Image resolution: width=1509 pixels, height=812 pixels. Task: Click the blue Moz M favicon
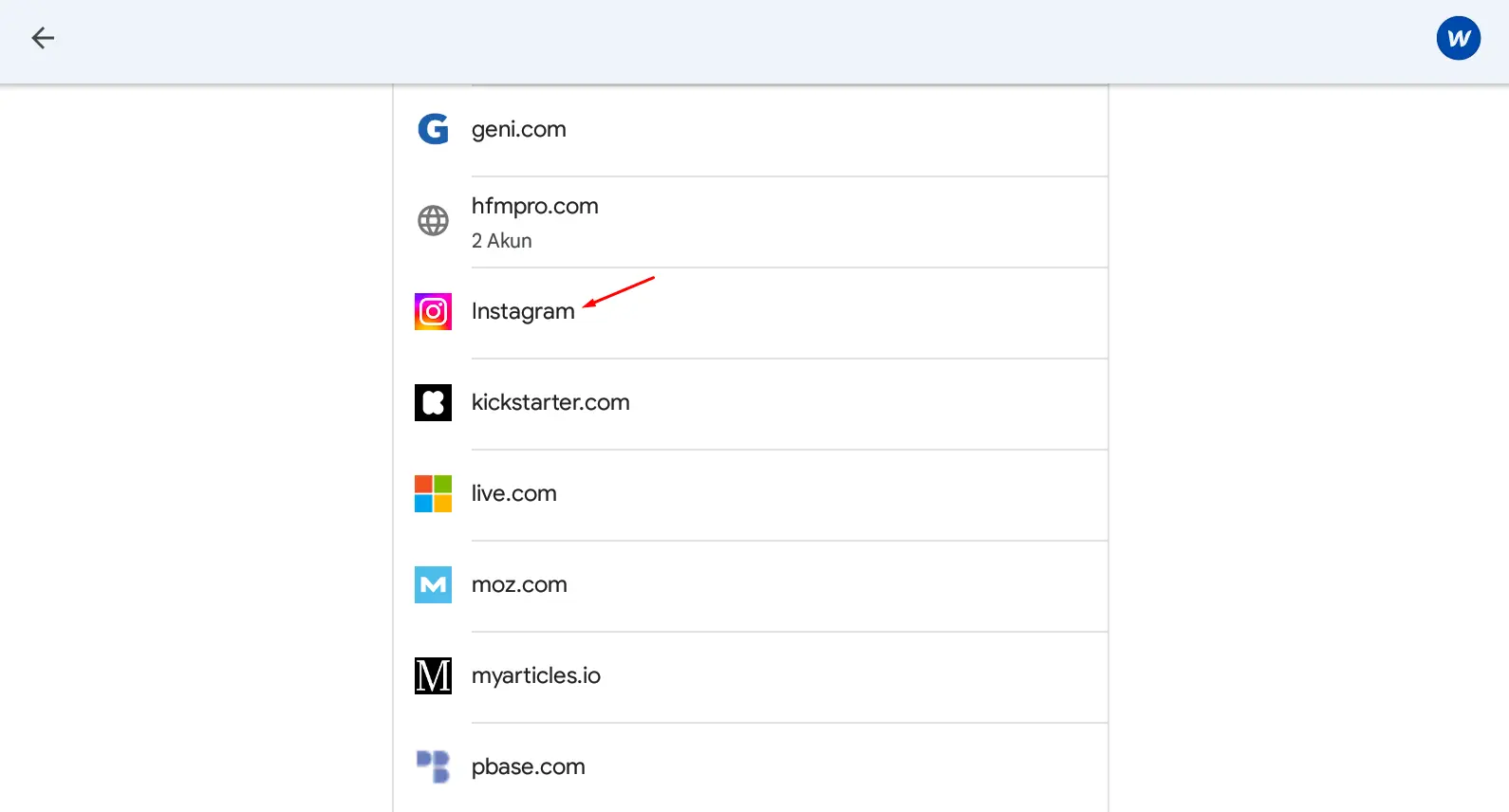click(x=433, y=584)
